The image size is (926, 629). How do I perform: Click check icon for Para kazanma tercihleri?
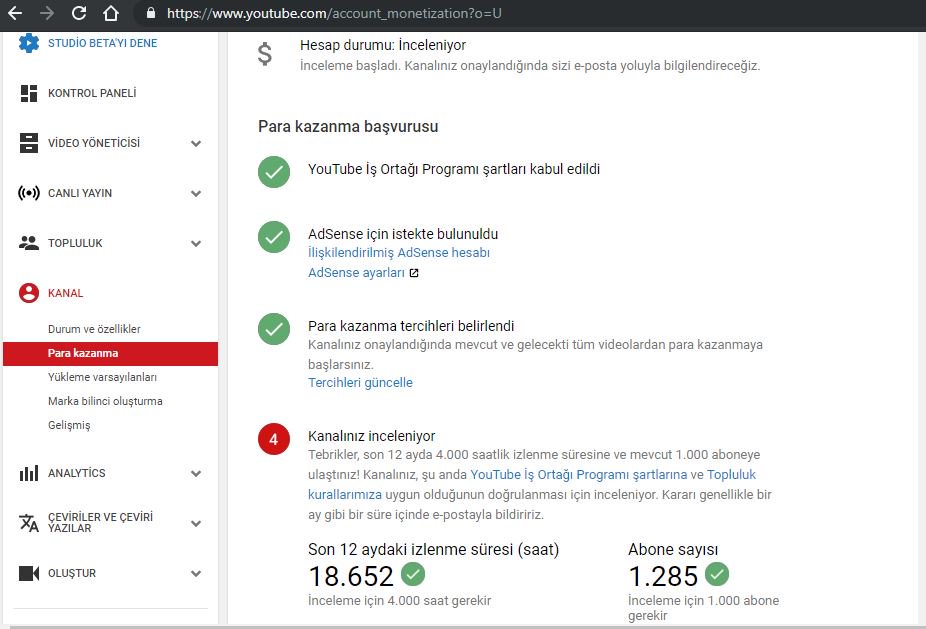274,329
